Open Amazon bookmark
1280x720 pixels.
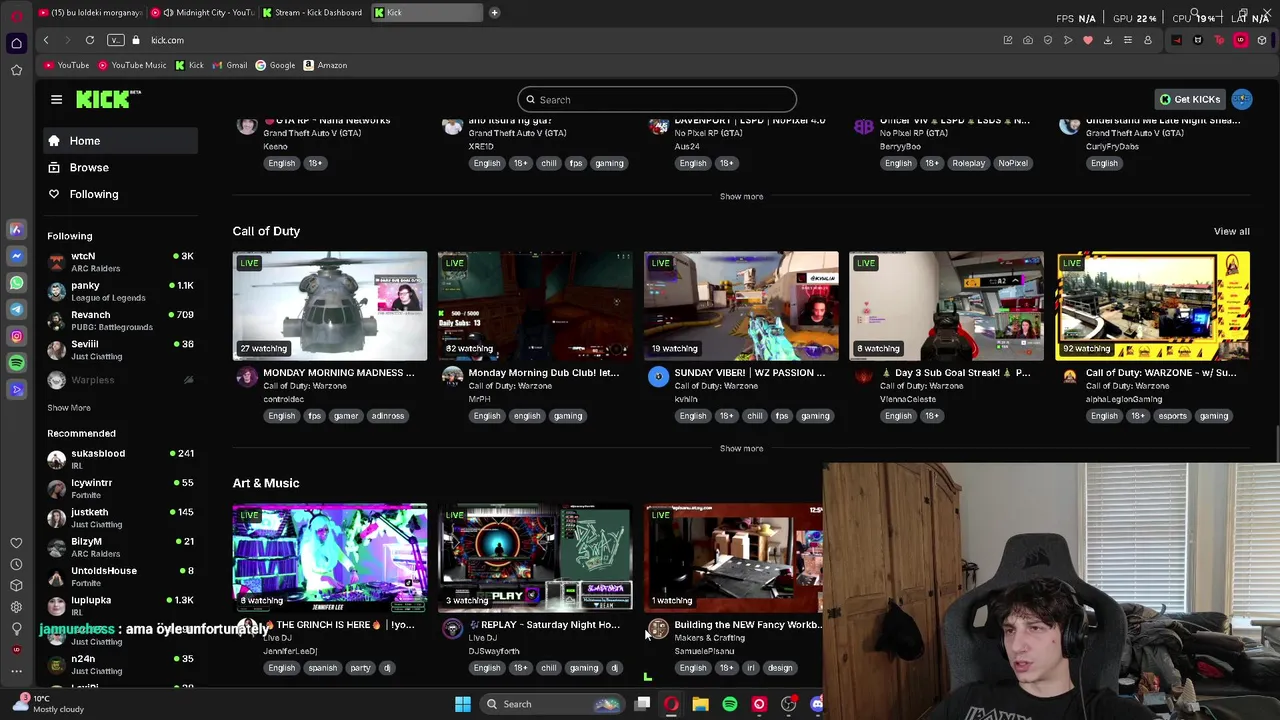point(325,65)
